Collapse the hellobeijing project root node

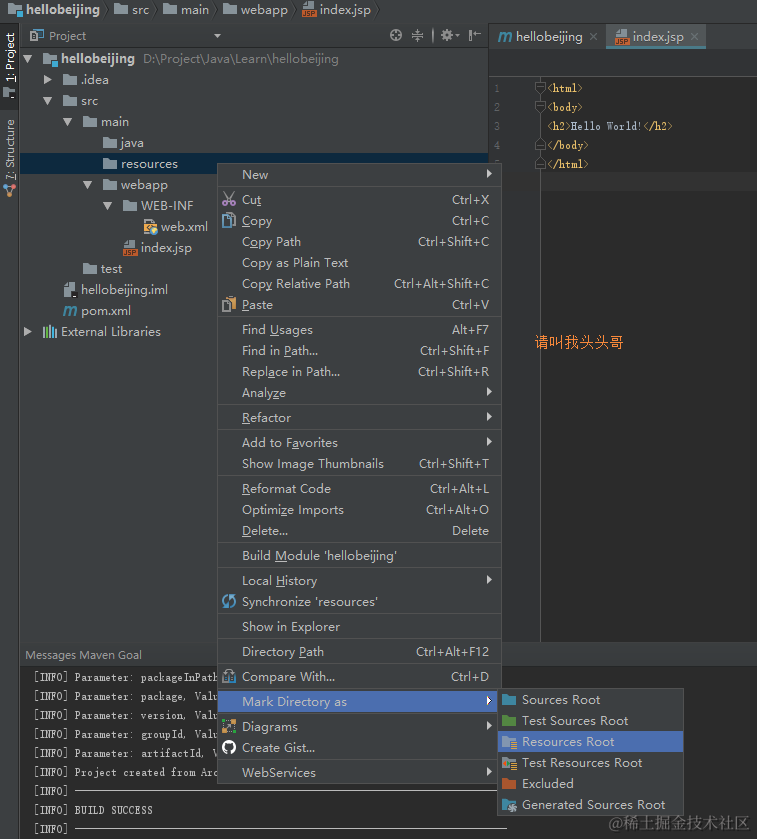tap(28, 58)
